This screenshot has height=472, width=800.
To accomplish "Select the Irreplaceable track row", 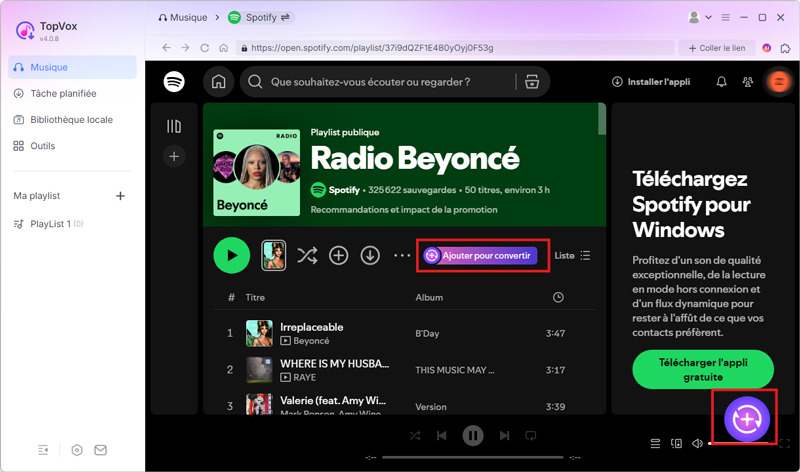I will (x=405, y=333).
